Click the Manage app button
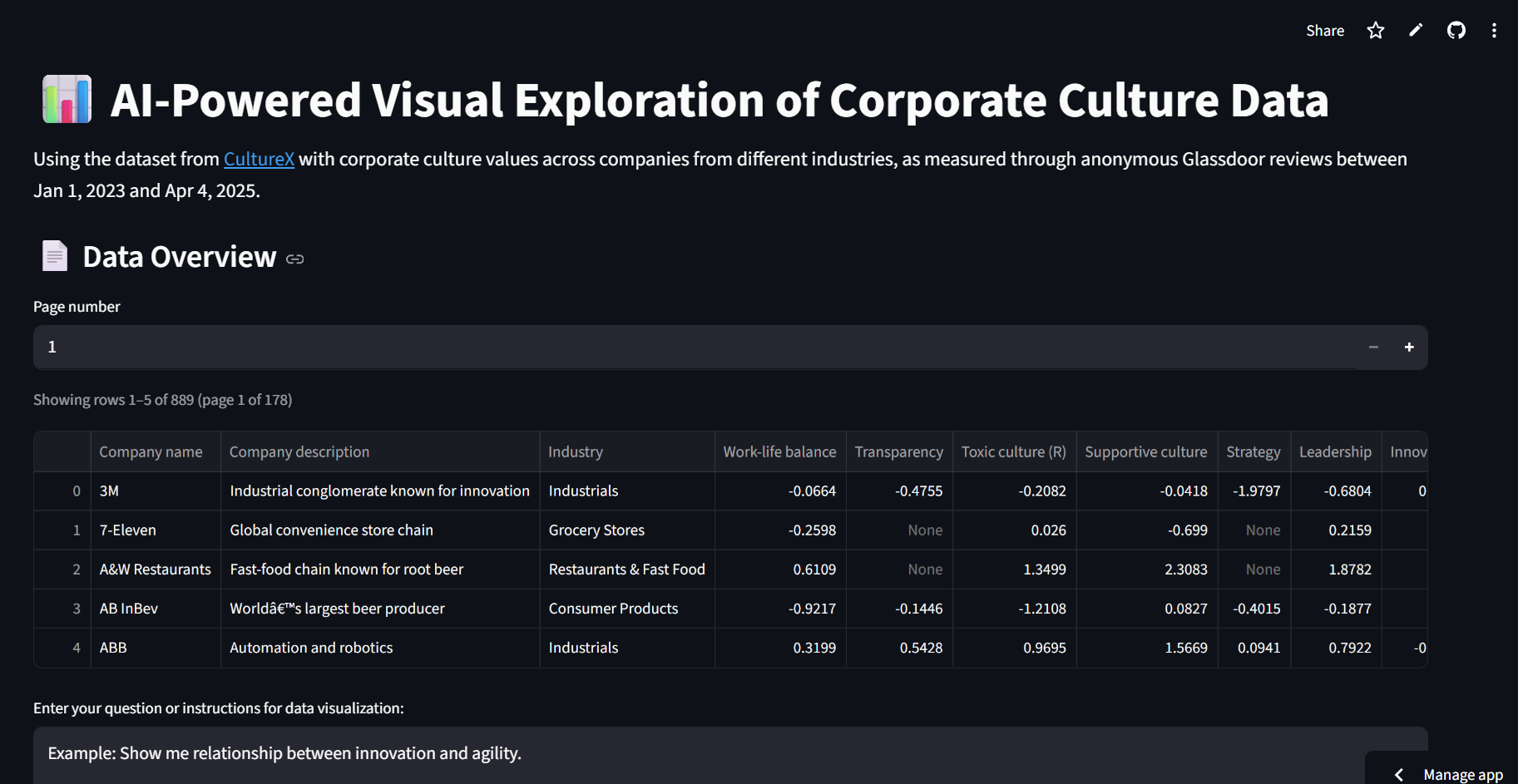1518x784 pixels. pos(1462,774)
